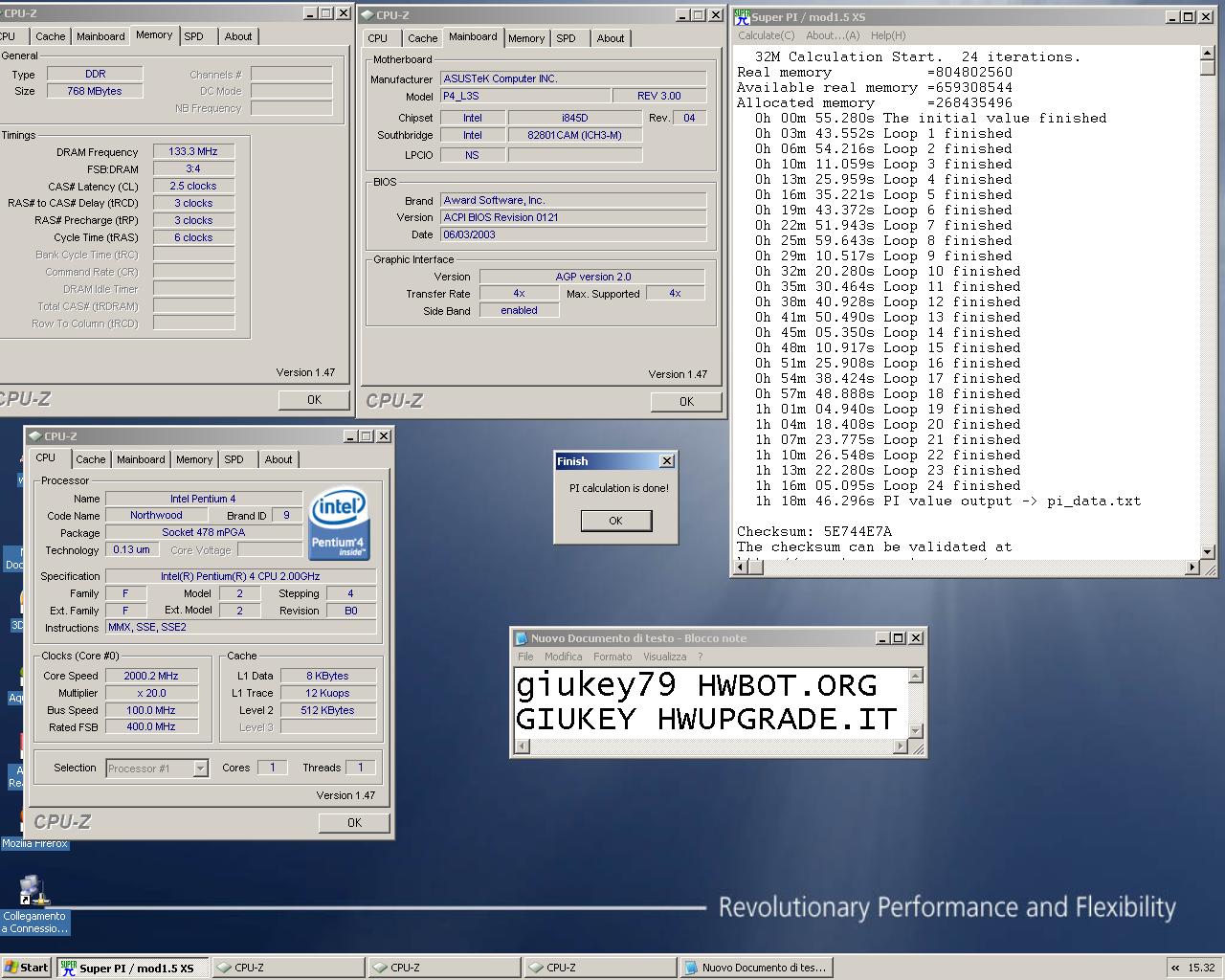Click the Core Speed value 2000.2 MHz
Viewport: 1225px width, 980px height.
coord(151,676)
